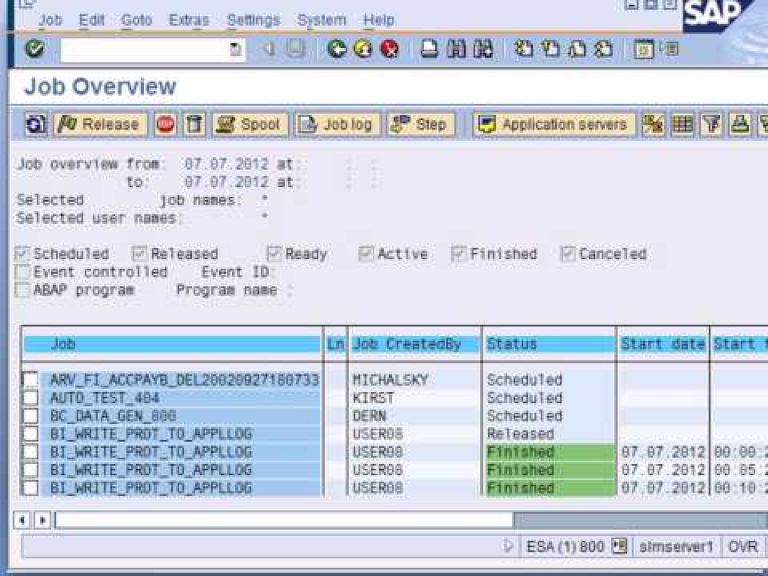The height and width of the screenshot is (576, 768).
Task: Open the command field history dropdown
Action: click(x=235, y=48)
